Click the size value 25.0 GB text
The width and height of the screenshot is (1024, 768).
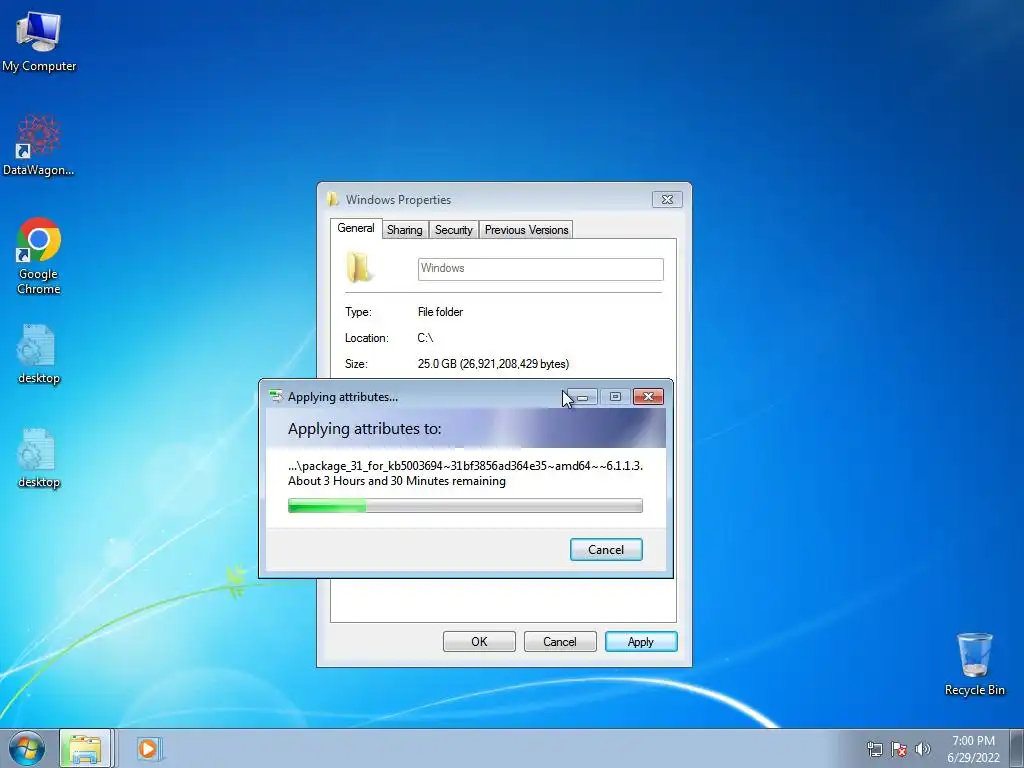(493, 364)
